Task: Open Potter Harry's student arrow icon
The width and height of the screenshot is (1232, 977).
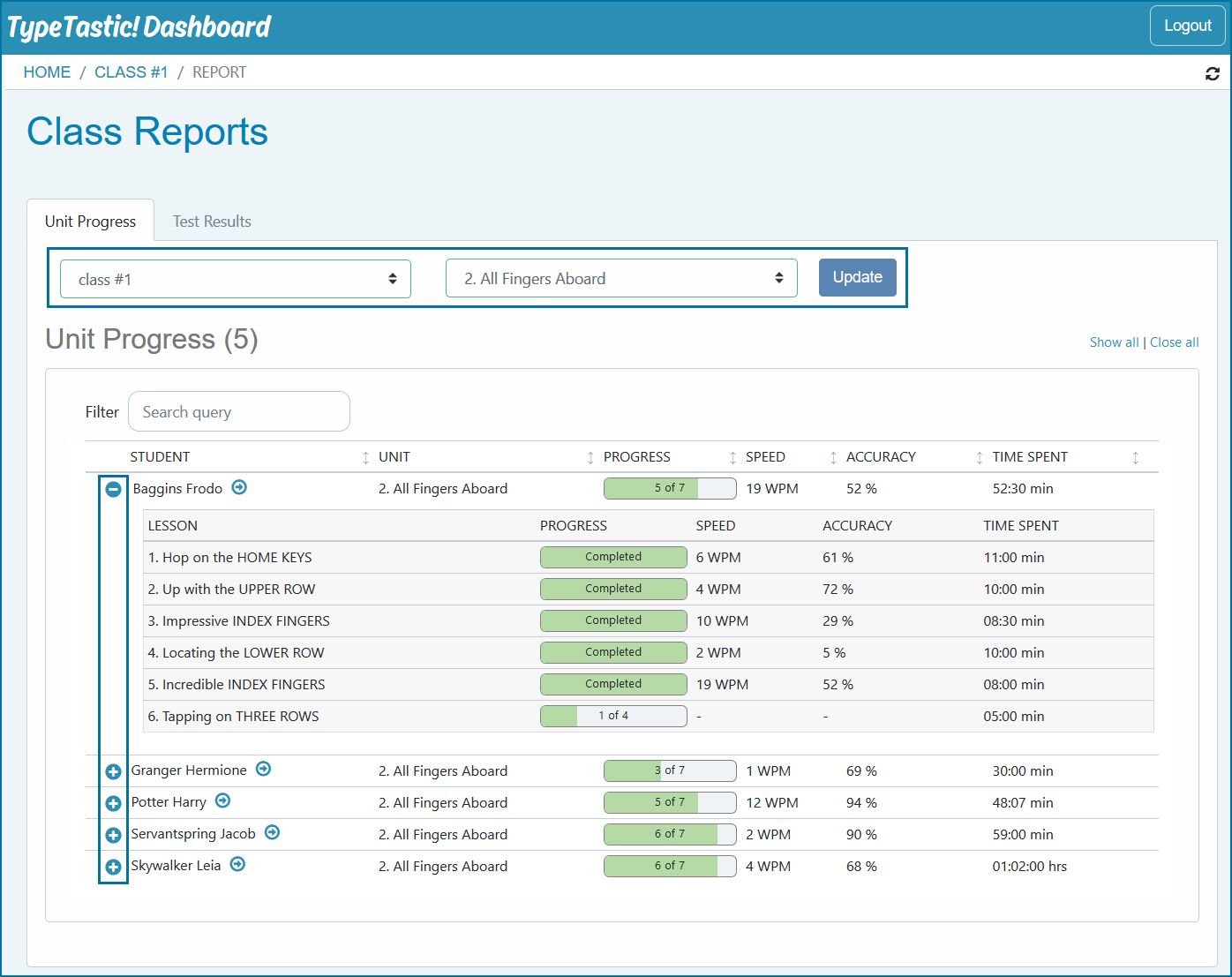Action: [222, 800]
